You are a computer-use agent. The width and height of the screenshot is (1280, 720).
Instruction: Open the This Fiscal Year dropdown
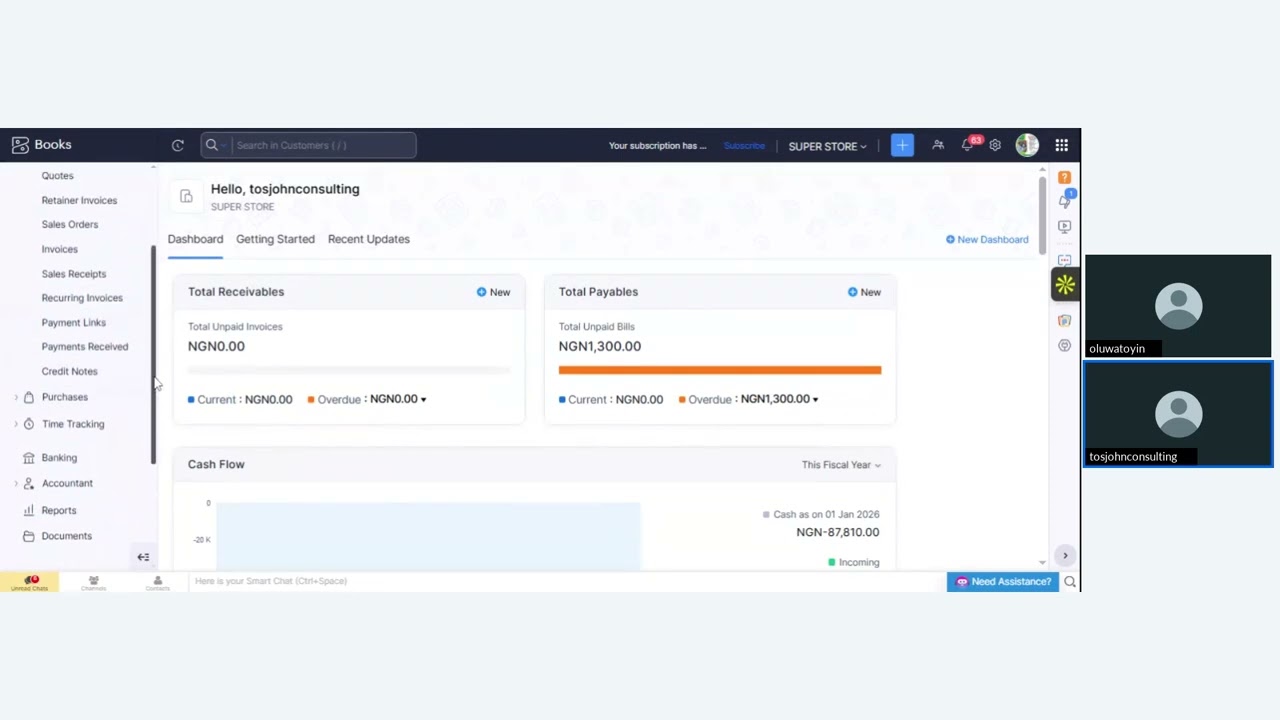[841, 465]
